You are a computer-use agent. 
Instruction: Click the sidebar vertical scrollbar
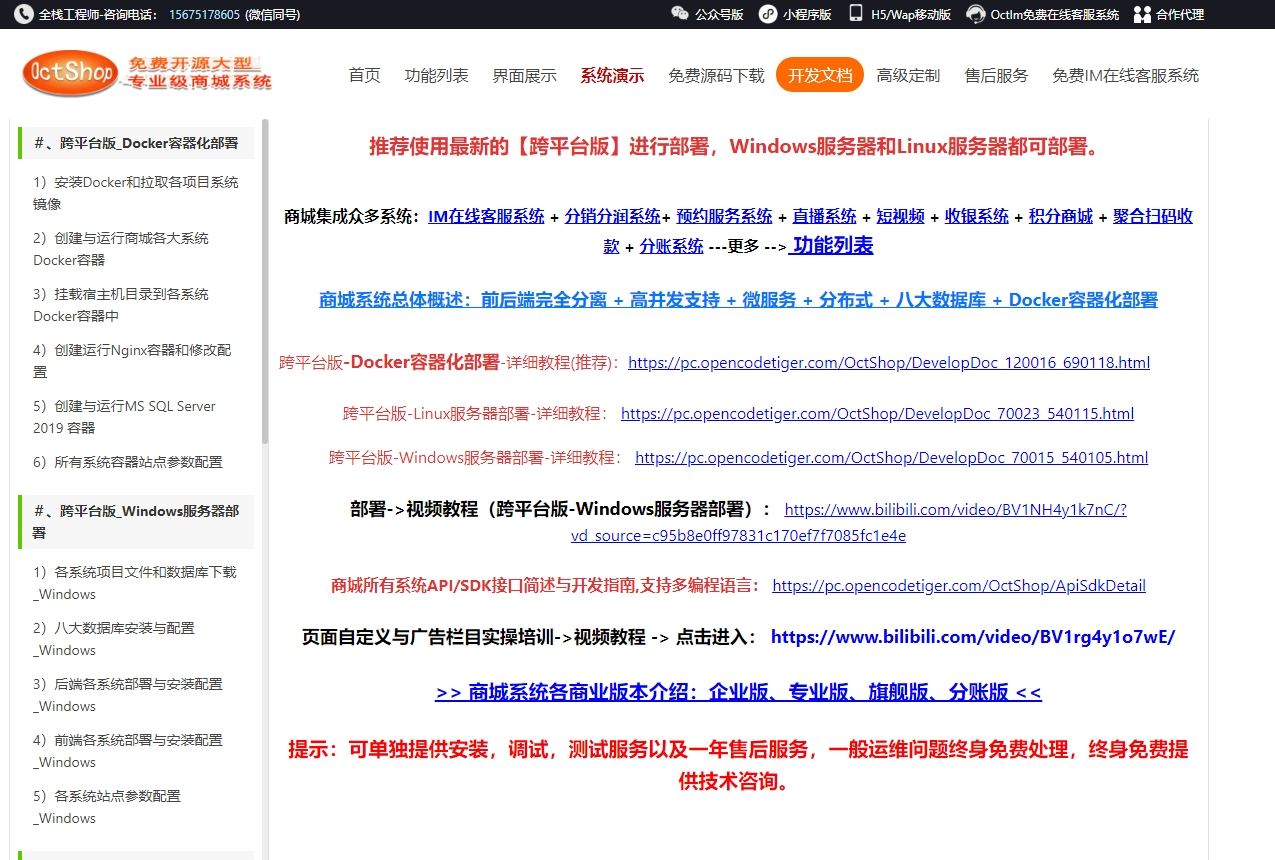[265, 280]
